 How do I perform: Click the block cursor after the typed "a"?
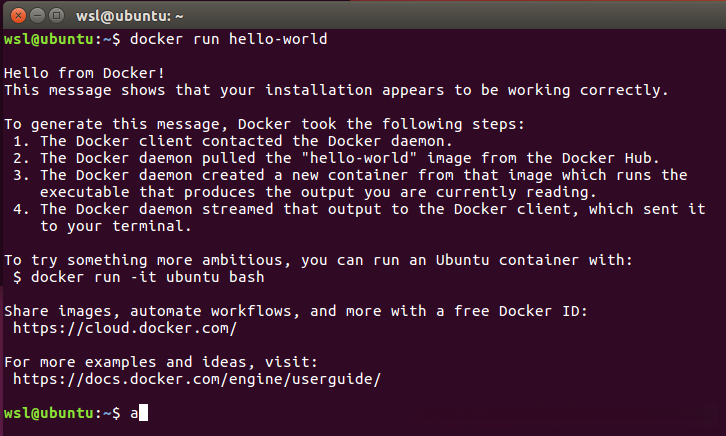click(144, 413)
